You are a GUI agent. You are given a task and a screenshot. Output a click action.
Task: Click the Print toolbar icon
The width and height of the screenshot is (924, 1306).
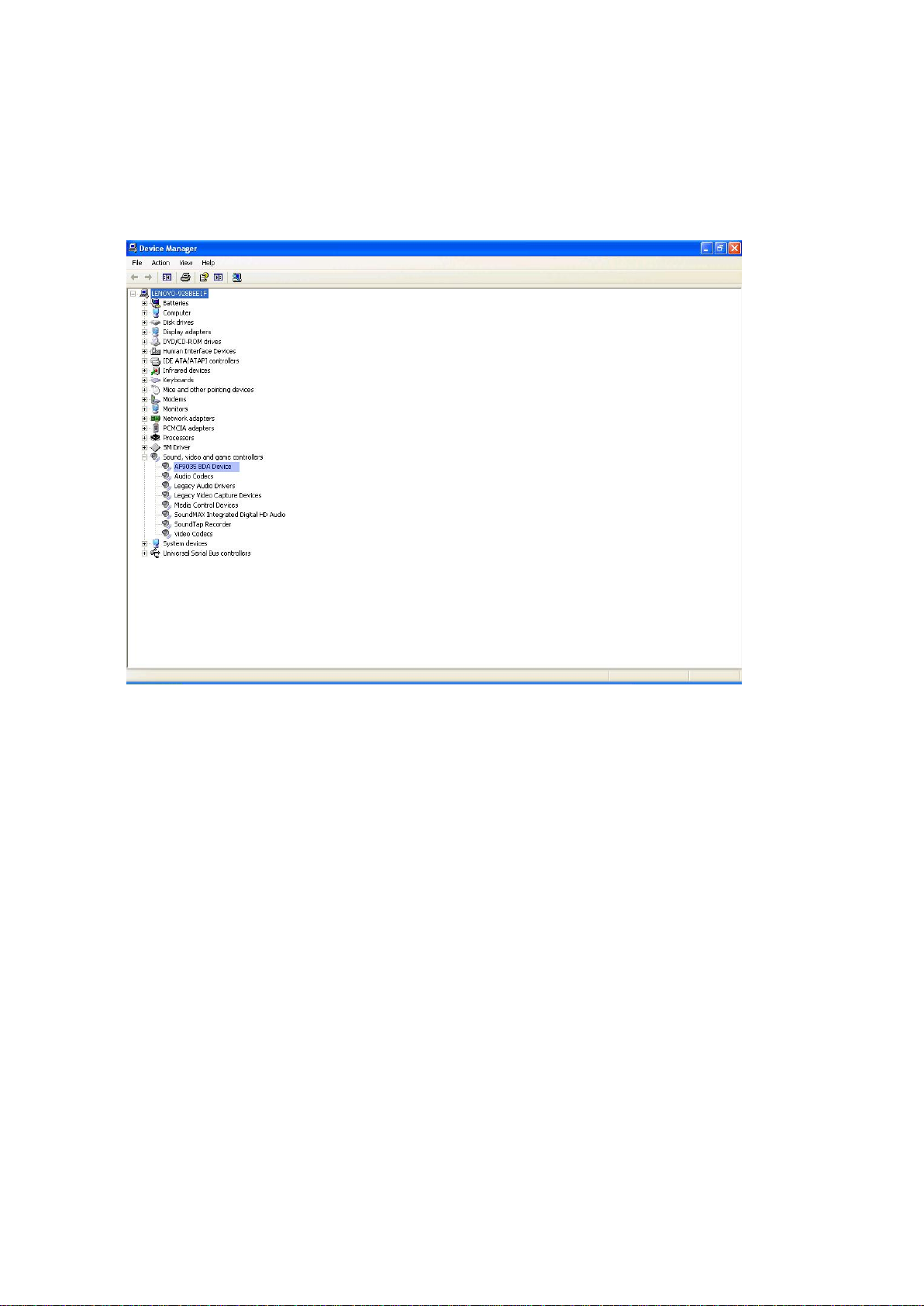(x=185, y=277)
